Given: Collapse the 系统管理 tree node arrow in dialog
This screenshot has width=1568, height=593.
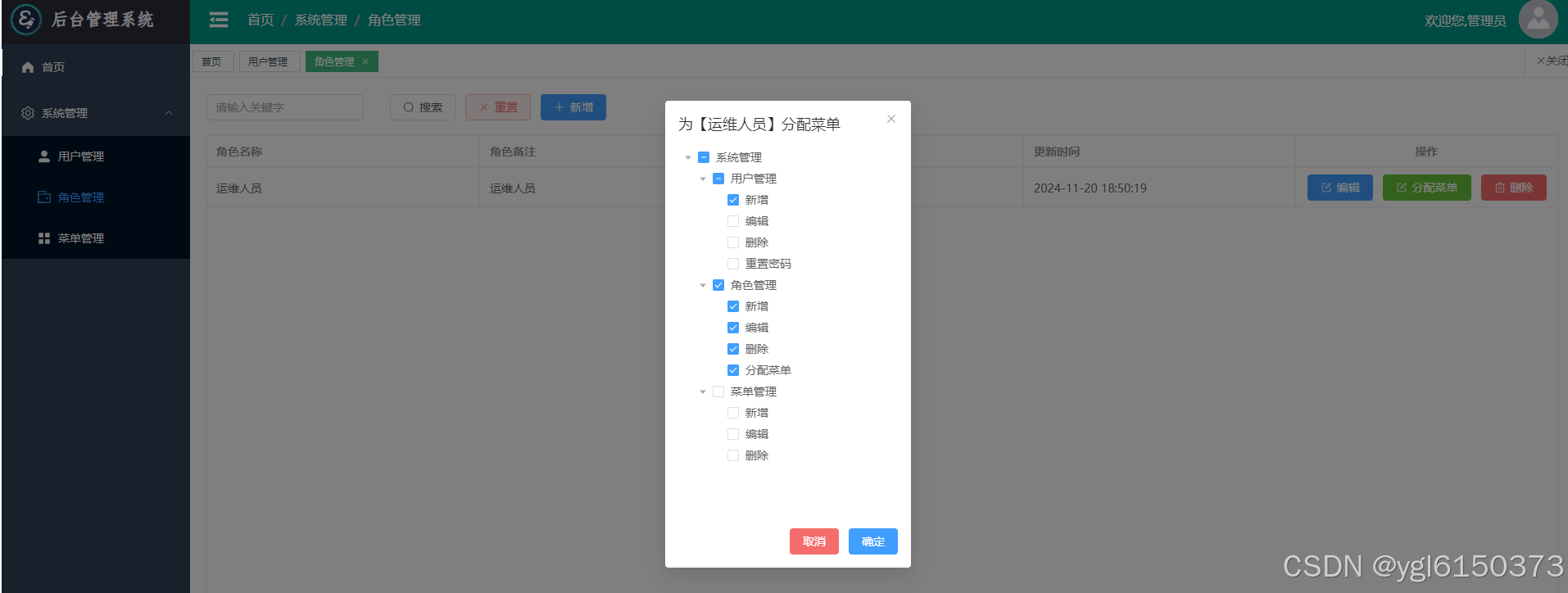Looking at the screenshot, I should point(688,157).
